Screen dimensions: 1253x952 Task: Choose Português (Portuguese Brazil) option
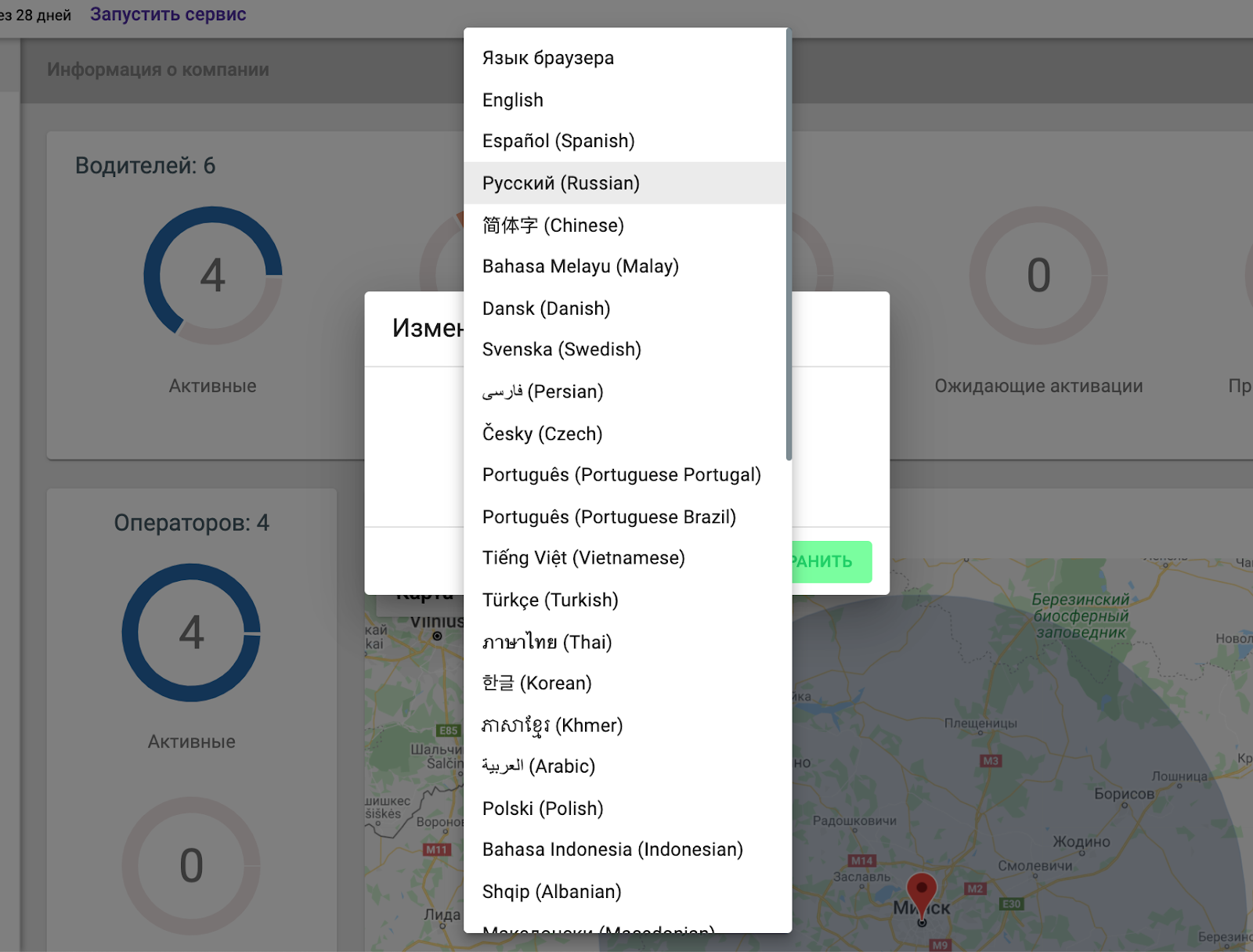pos(625,517)
